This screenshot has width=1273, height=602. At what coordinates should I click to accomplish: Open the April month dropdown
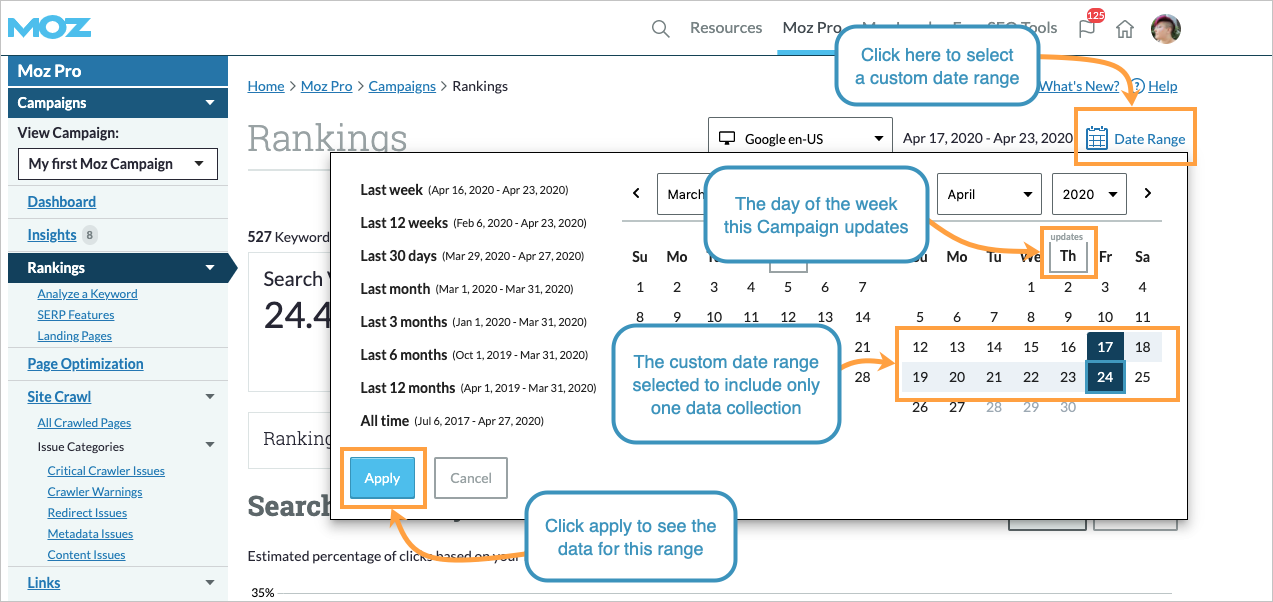988,193
